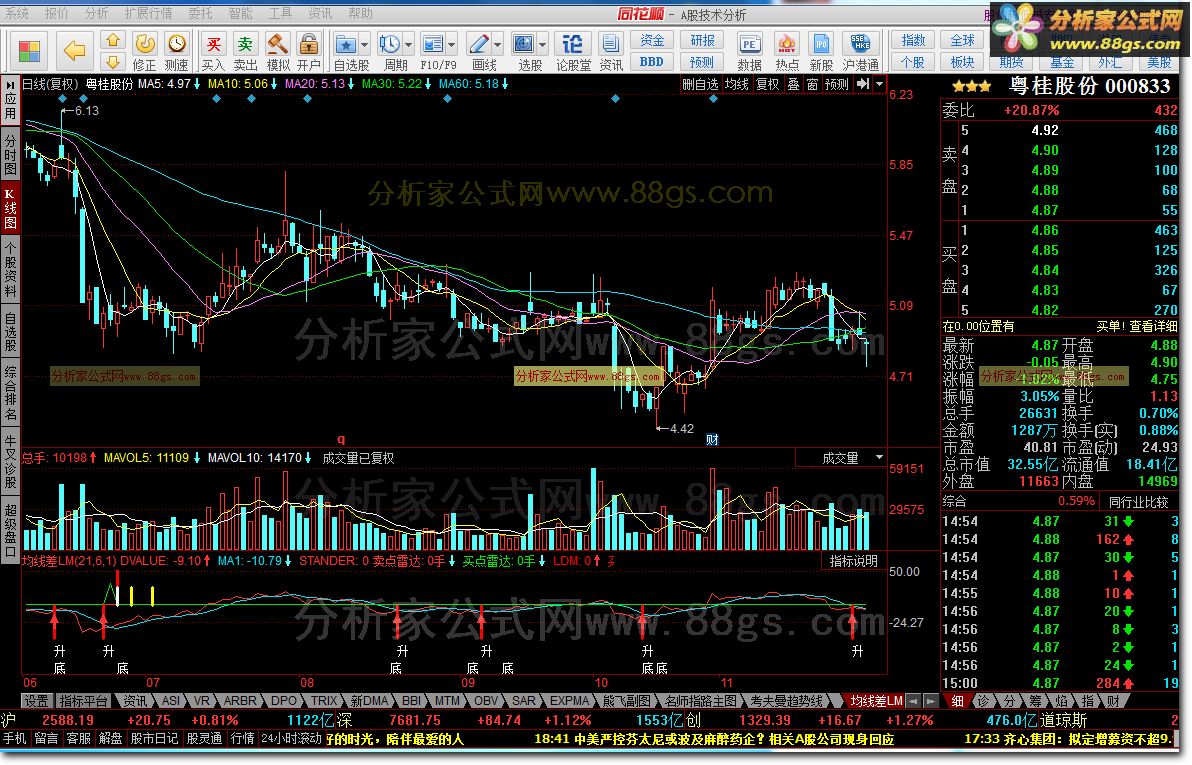Screen dimensions: 1192x765
Task: Toggle 叠 overlay mode
Action: coord(793,84)
